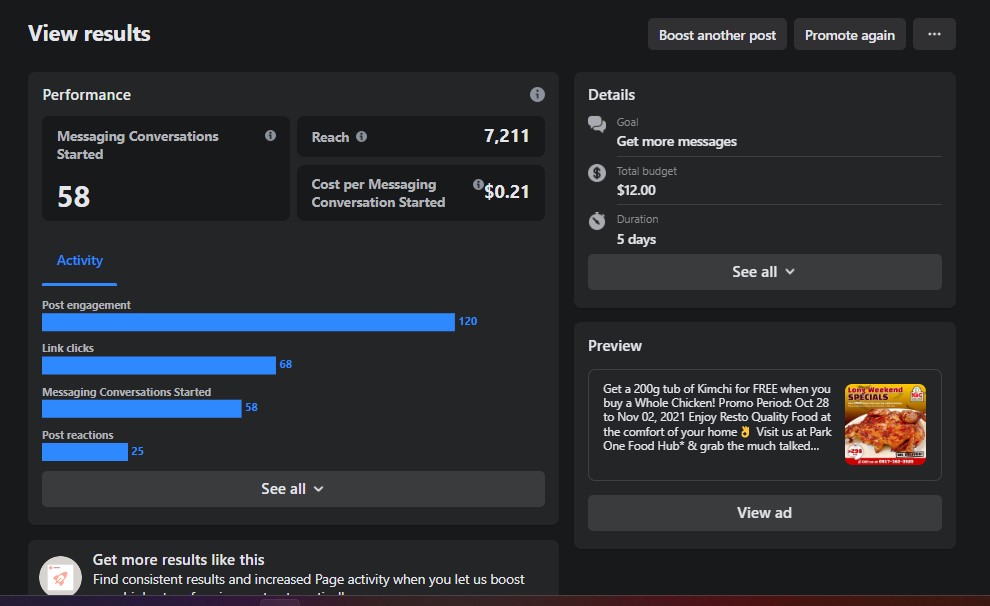
Task: Click the Link clicks bar
Action: (x=159, y=365)
